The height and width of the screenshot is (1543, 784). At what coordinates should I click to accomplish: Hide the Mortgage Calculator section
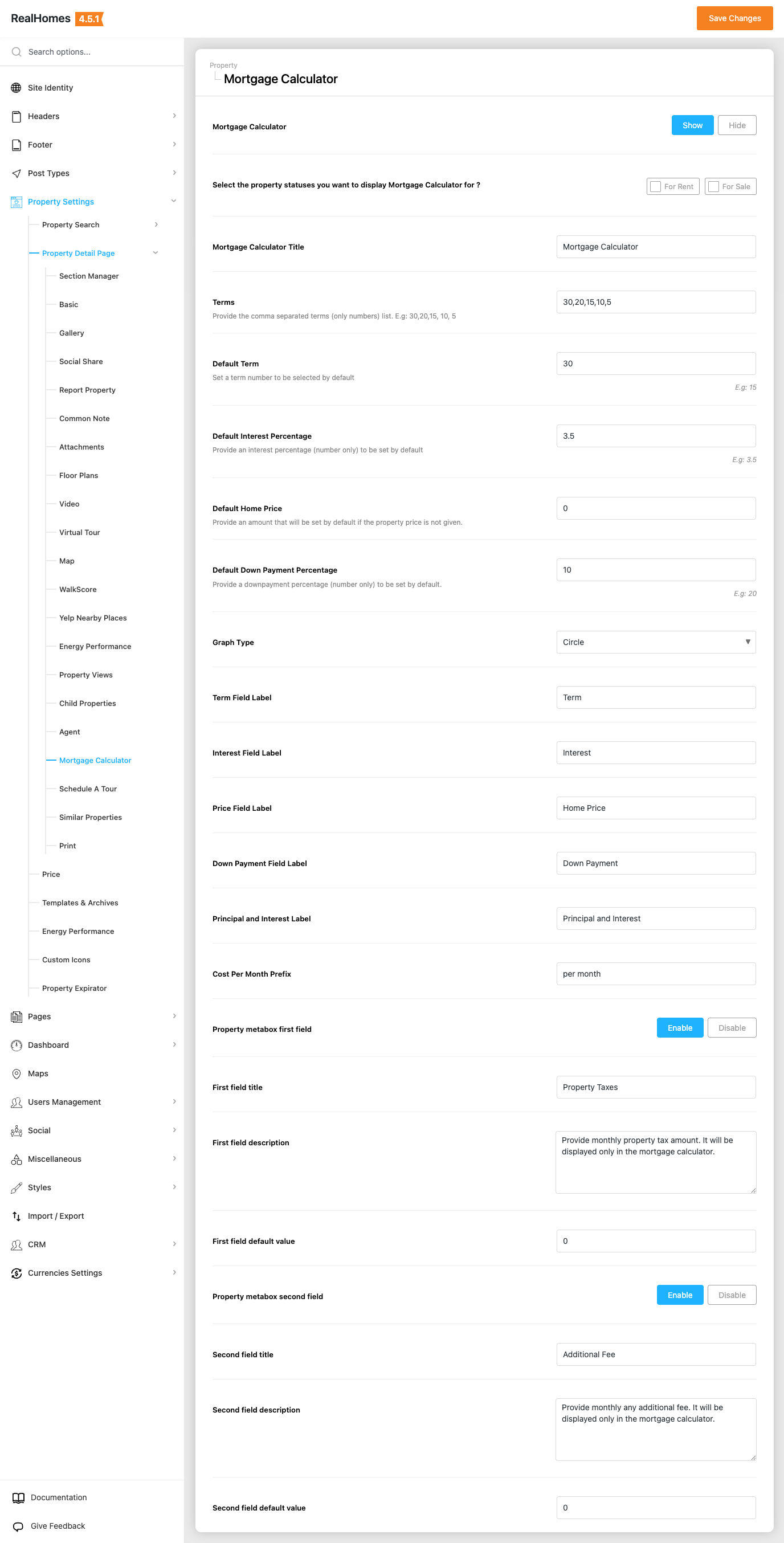click(737, 126)
